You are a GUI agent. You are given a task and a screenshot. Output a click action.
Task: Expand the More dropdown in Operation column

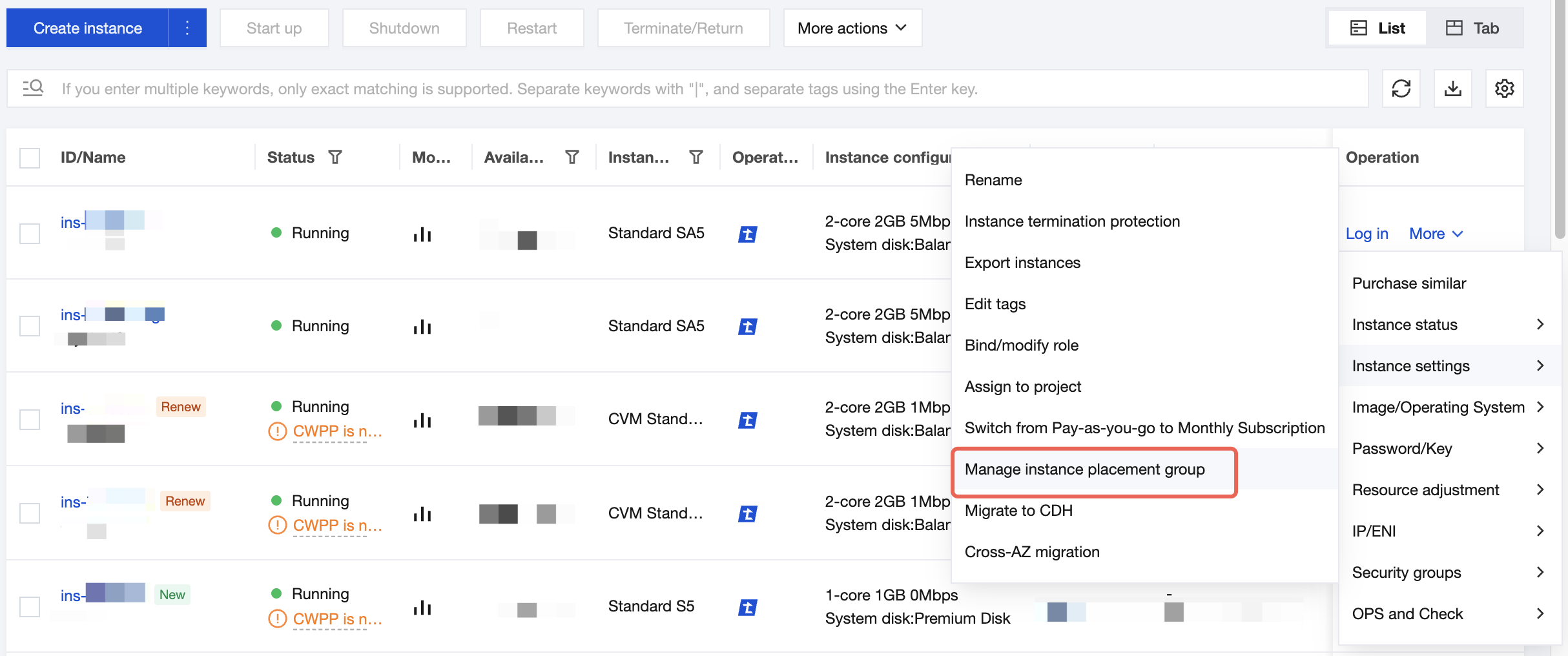[1436, 234]
